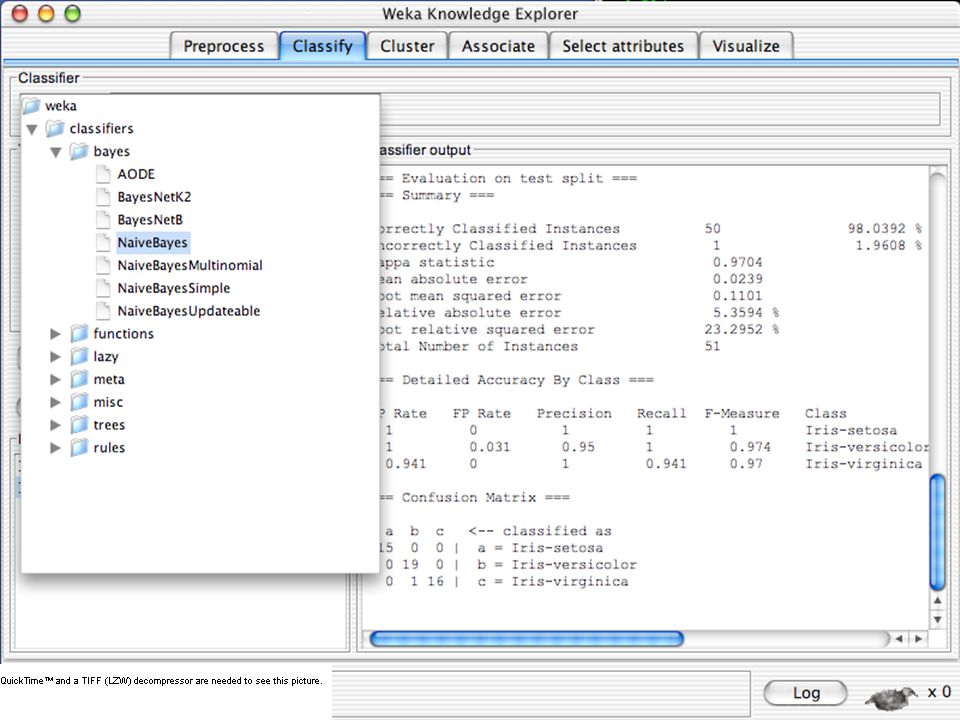Switch to the Visualize tab
The height and width of the screenshot is (720, 960).
(x=746, y=46)
